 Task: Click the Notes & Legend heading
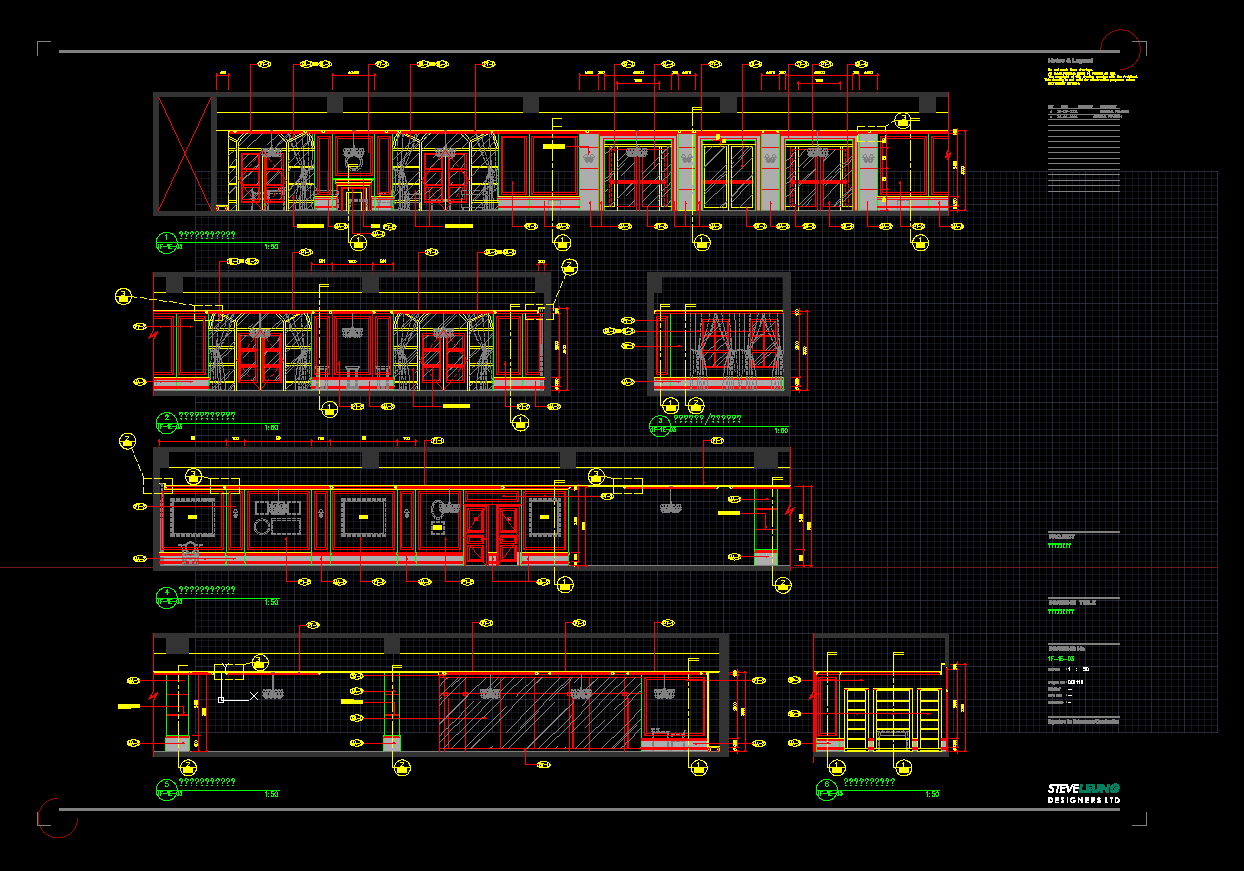[x=1069, y=60]
